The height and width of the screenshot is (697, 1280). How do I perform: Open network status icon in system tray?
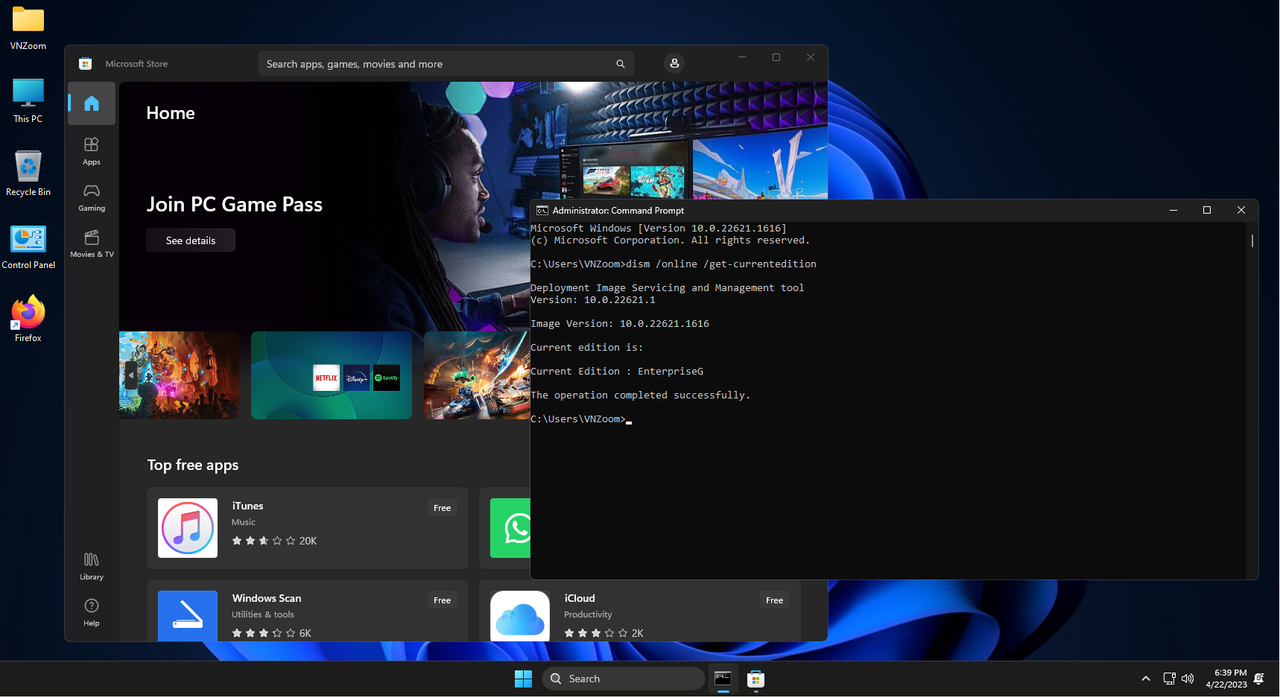[x=1169, y=678]
